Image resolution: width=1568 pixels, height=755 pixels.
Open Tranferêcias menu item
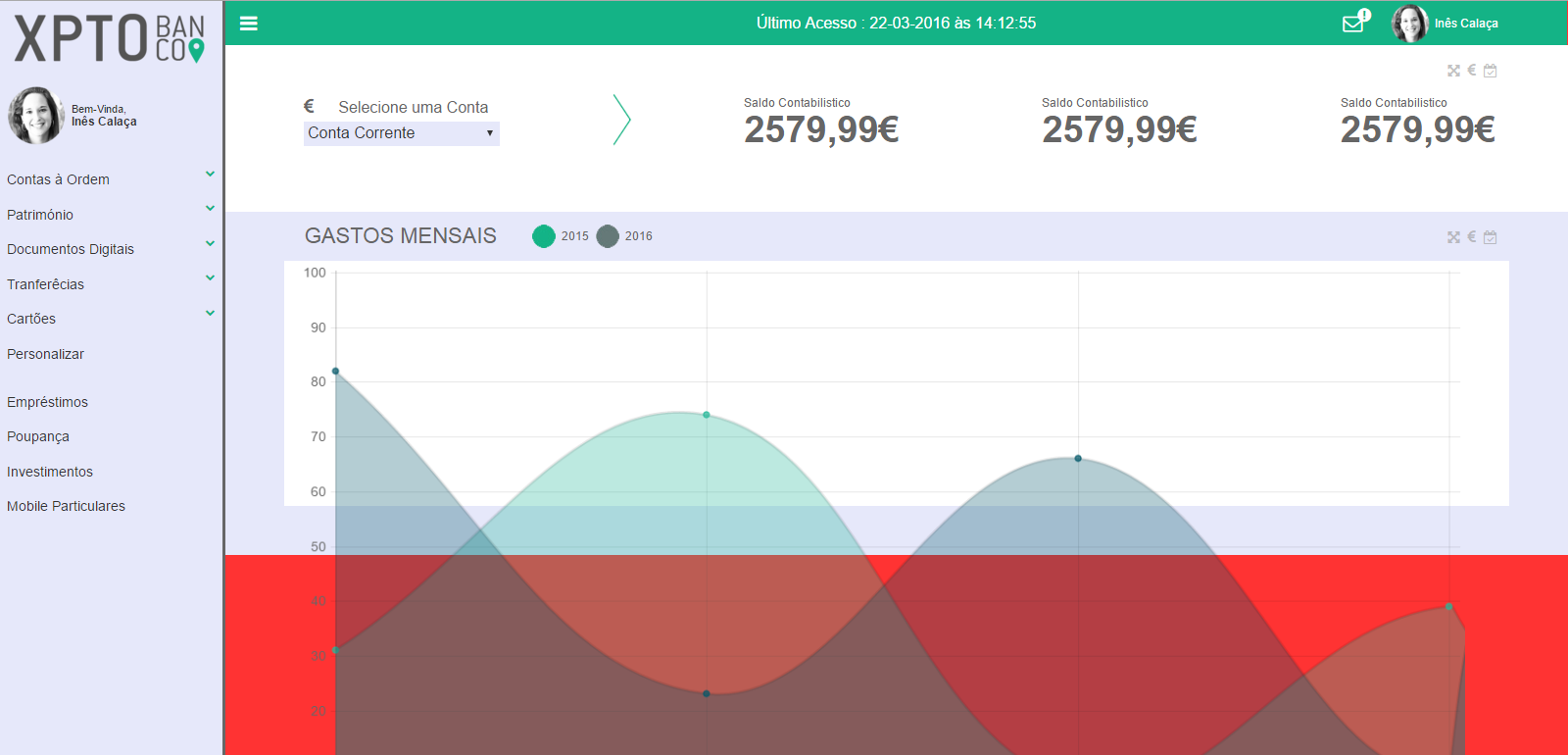coord(45,284)
